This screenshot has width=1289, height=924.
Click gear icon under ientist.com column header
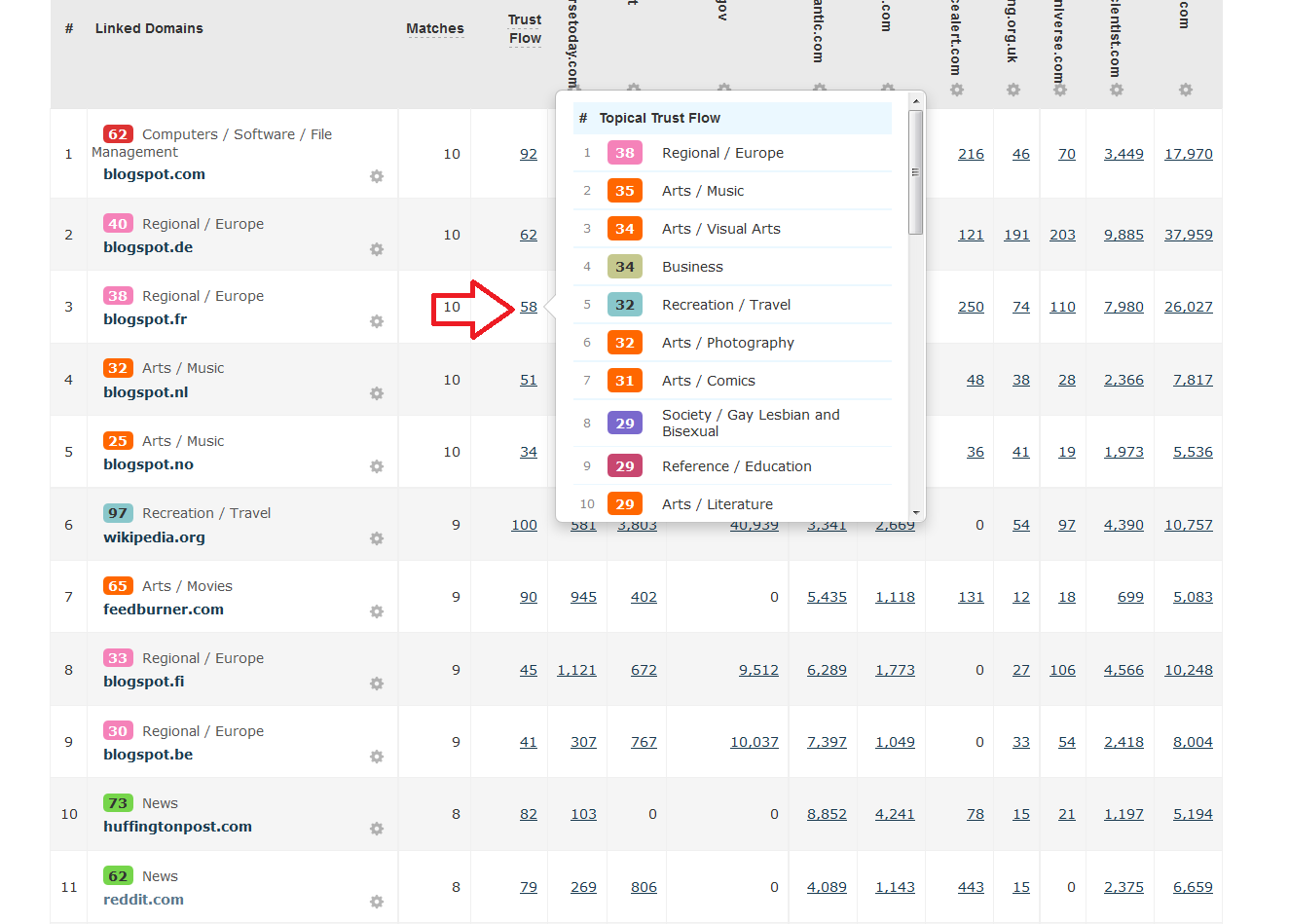coord(1117,90)
